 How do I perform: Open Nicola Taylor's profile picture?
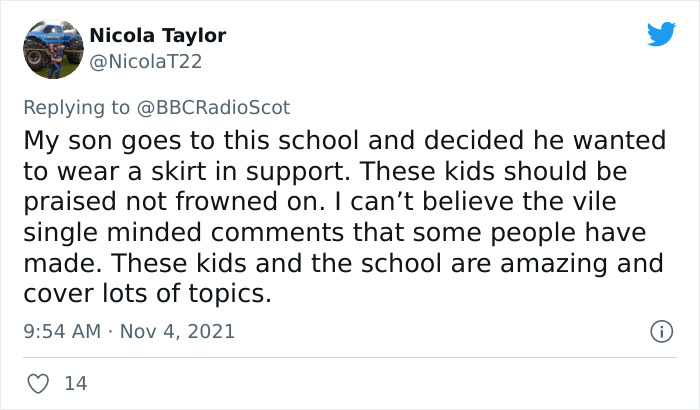tap(52, 48)
